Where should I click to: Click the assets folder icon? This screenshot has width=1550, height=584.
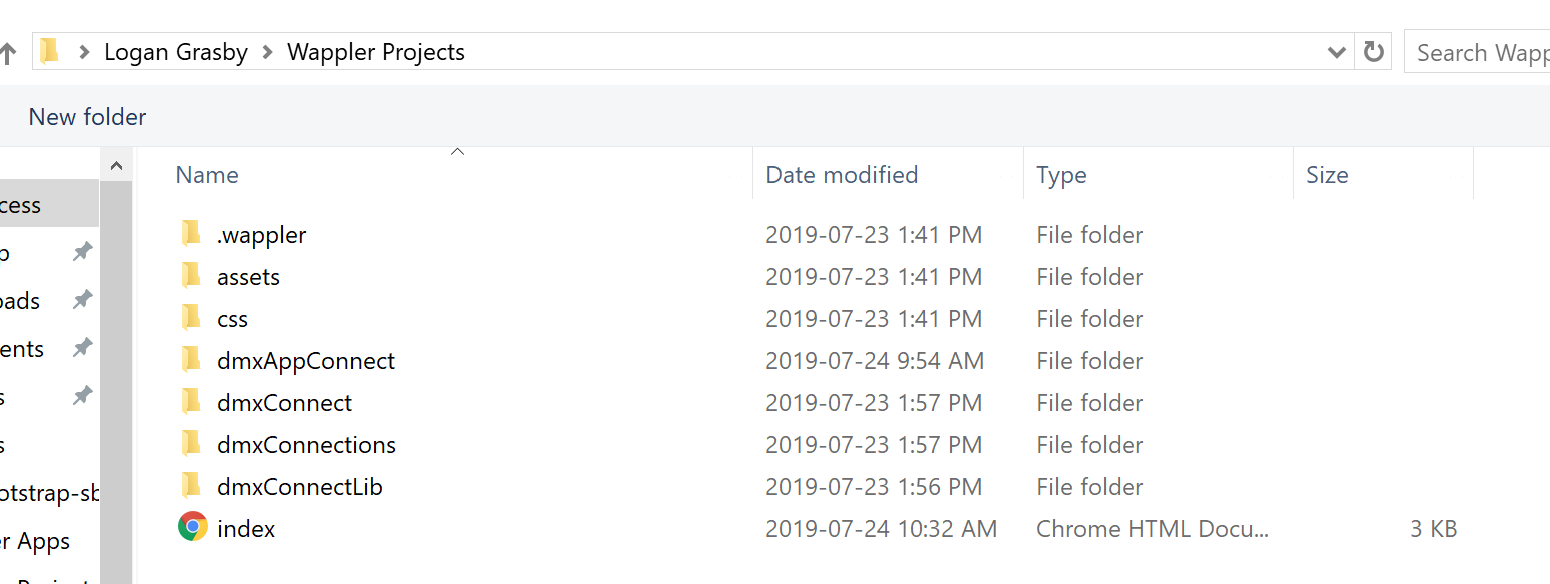pyautogui.click(x=191, y=276)
